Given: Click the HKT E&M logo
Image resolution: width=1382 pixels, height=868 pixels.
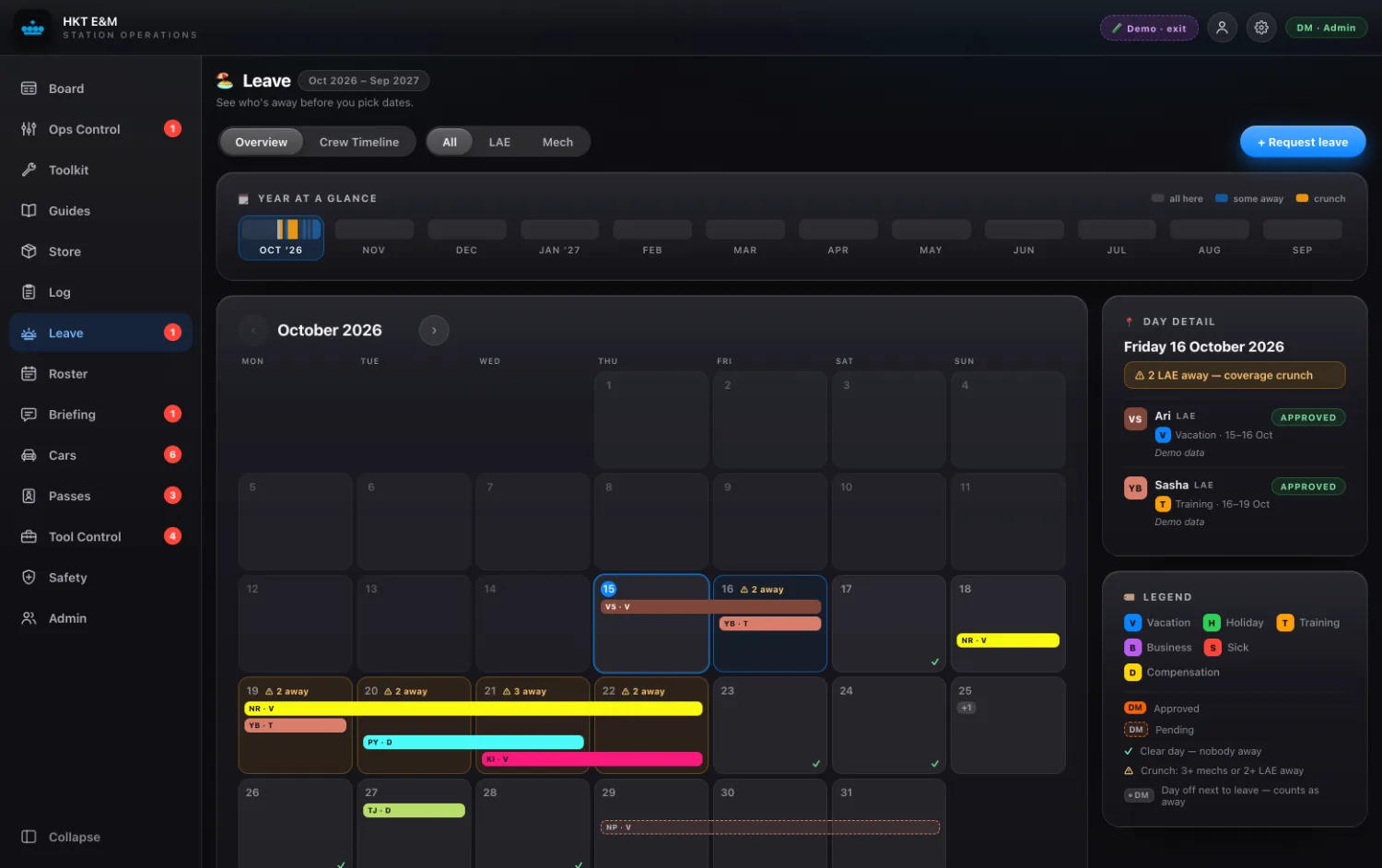Looking at the screenshot, I should (33, 28).
